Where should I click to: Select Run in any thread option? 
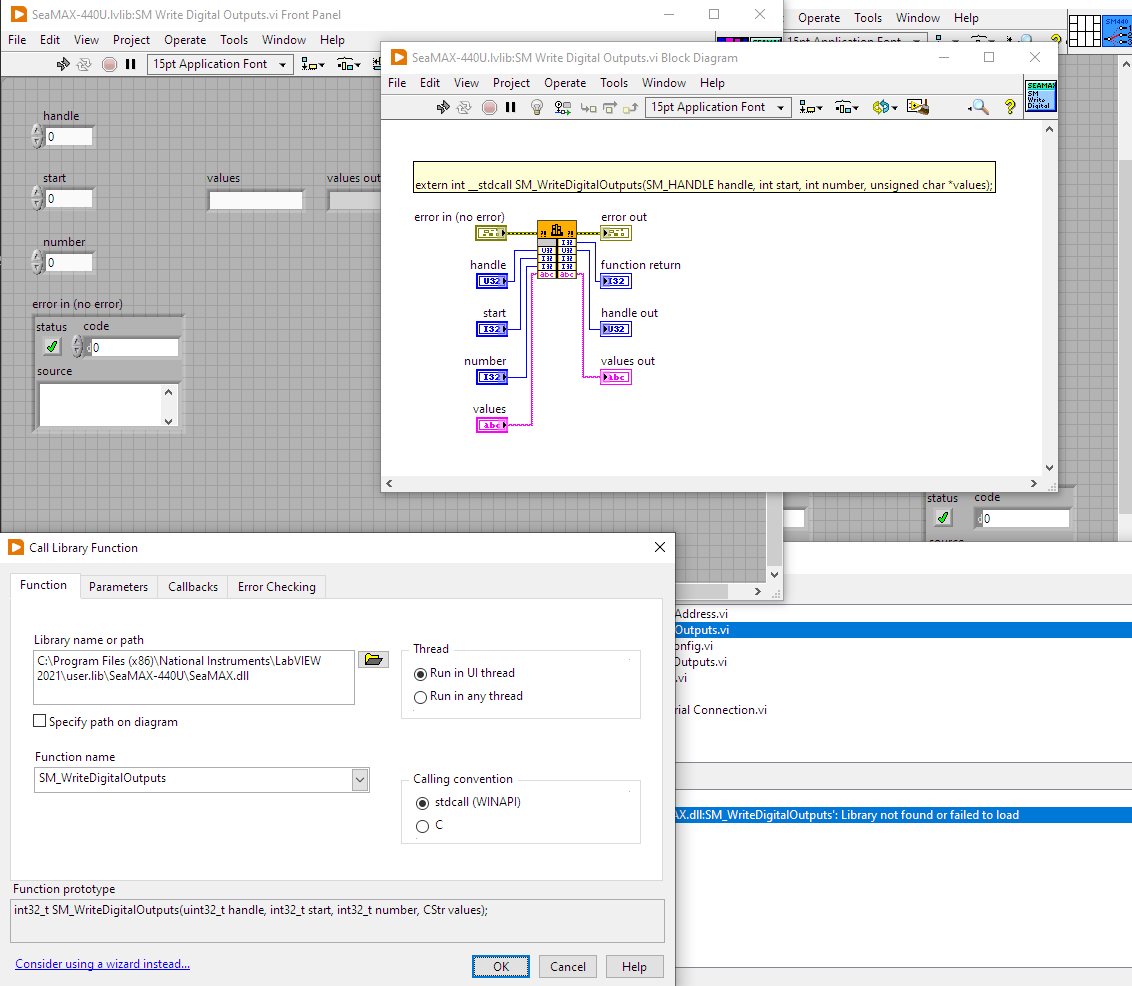(421, 697)
